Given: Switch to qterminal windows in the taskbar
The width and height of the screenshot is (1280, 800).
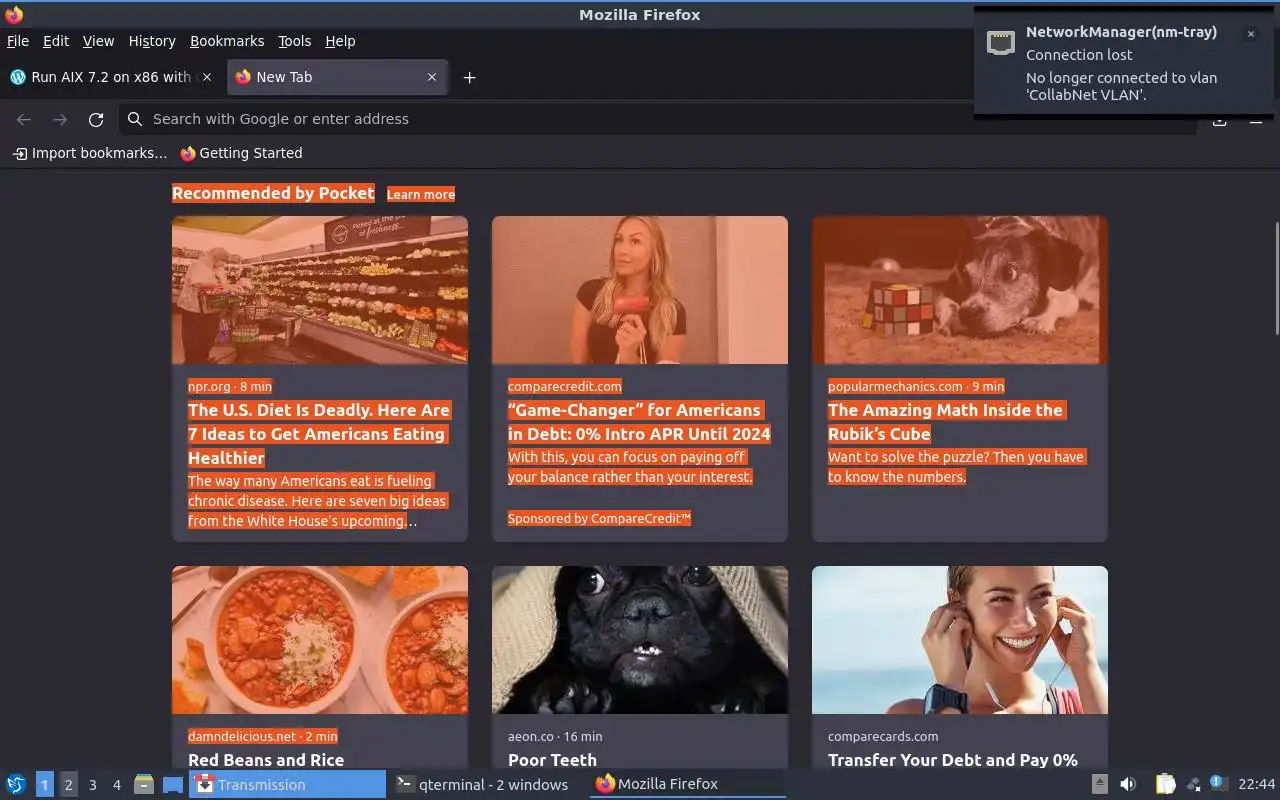Looking at the screenshot, I should tap(483, 784).
